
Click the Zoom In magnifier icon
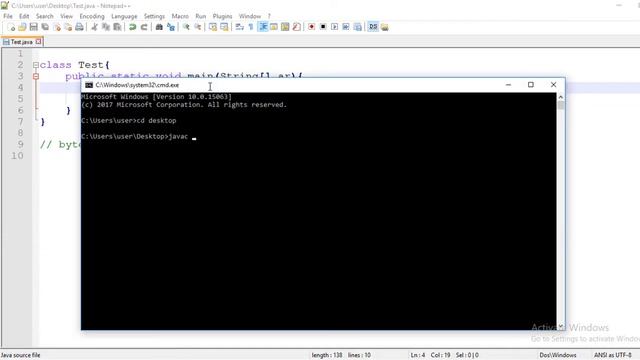click(x=186, y=27)
